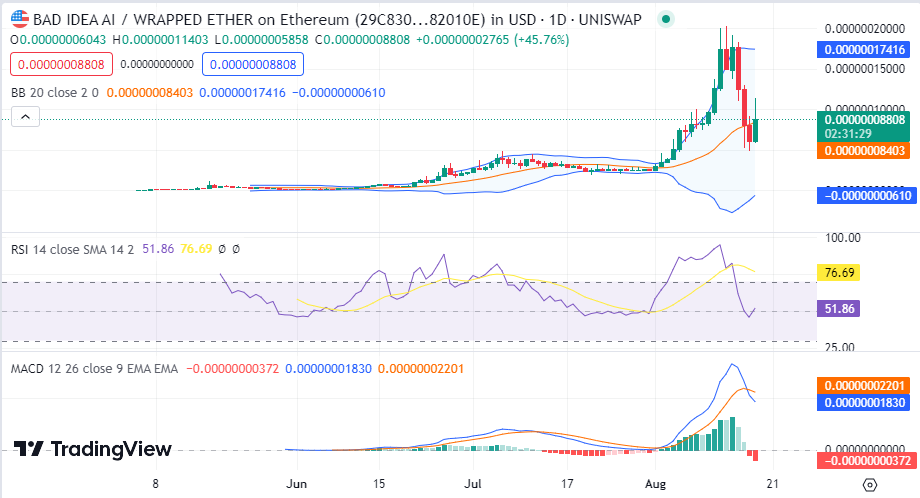Click the US flag symbol logo icon

(20, 19)
